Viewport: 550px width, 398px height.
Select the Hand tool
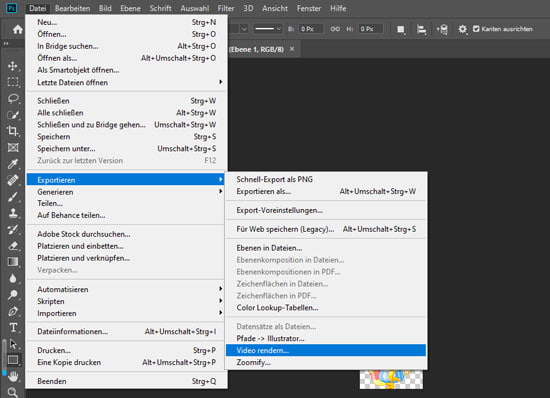pos(13,376)
